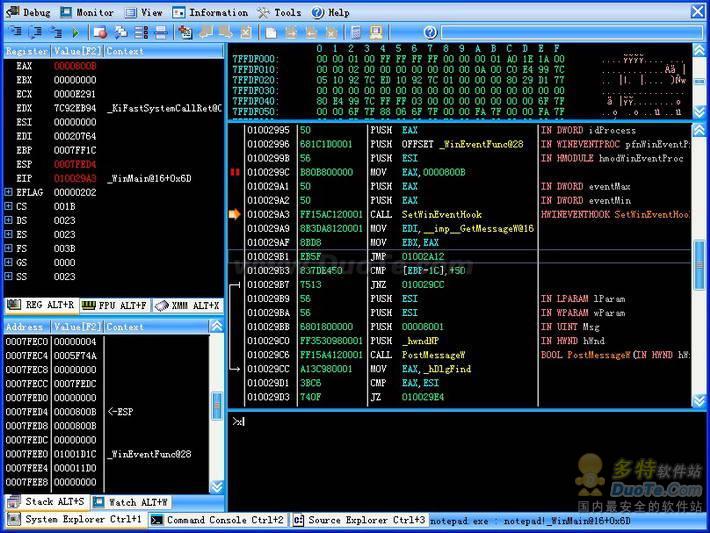Click the calculator toolbar icon

[x=356, y=32]
